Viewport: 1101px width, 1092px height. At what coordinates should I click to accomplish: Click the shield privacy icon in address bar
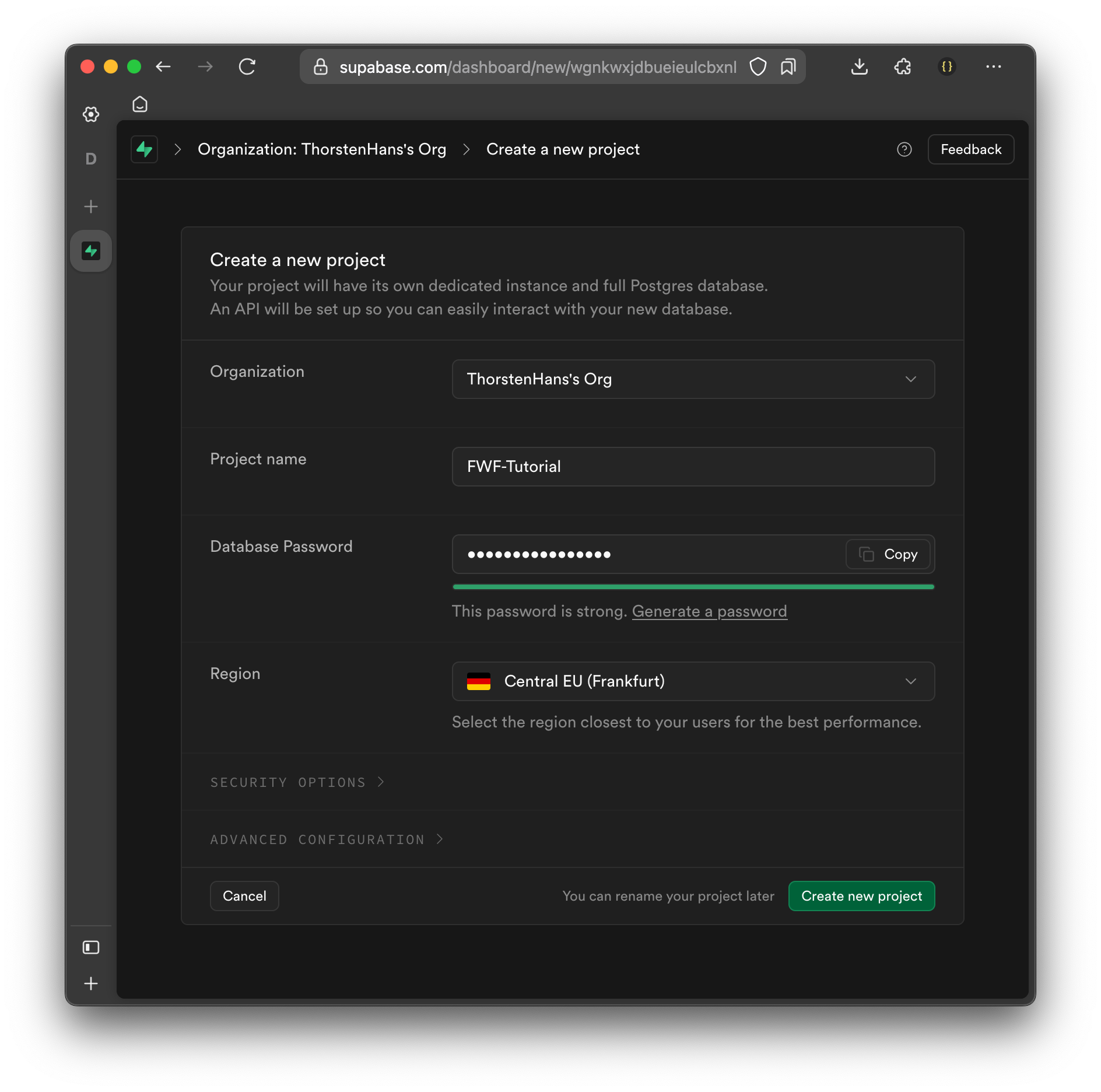point(758,66)
